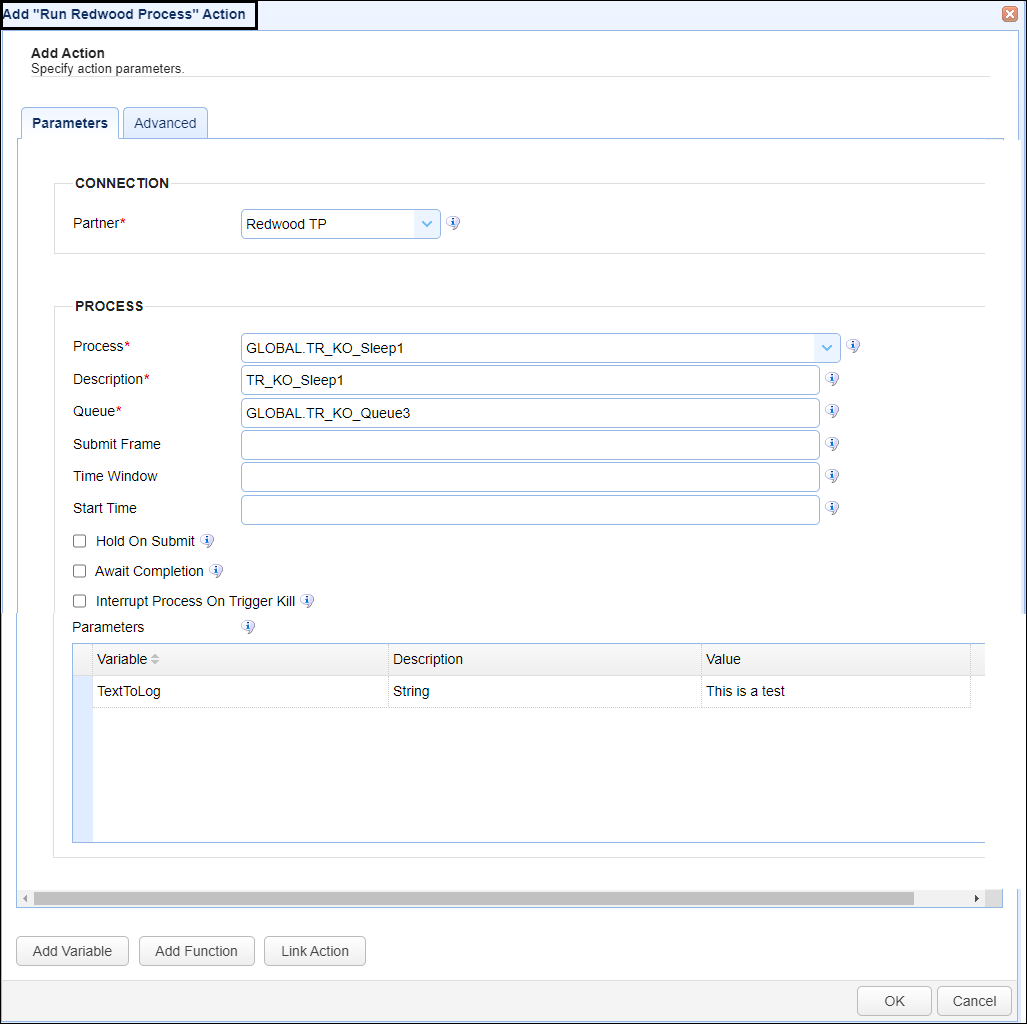Open info icon for Start Time
Viewport: 1027px width, 1024px height.
pos(832,508)
